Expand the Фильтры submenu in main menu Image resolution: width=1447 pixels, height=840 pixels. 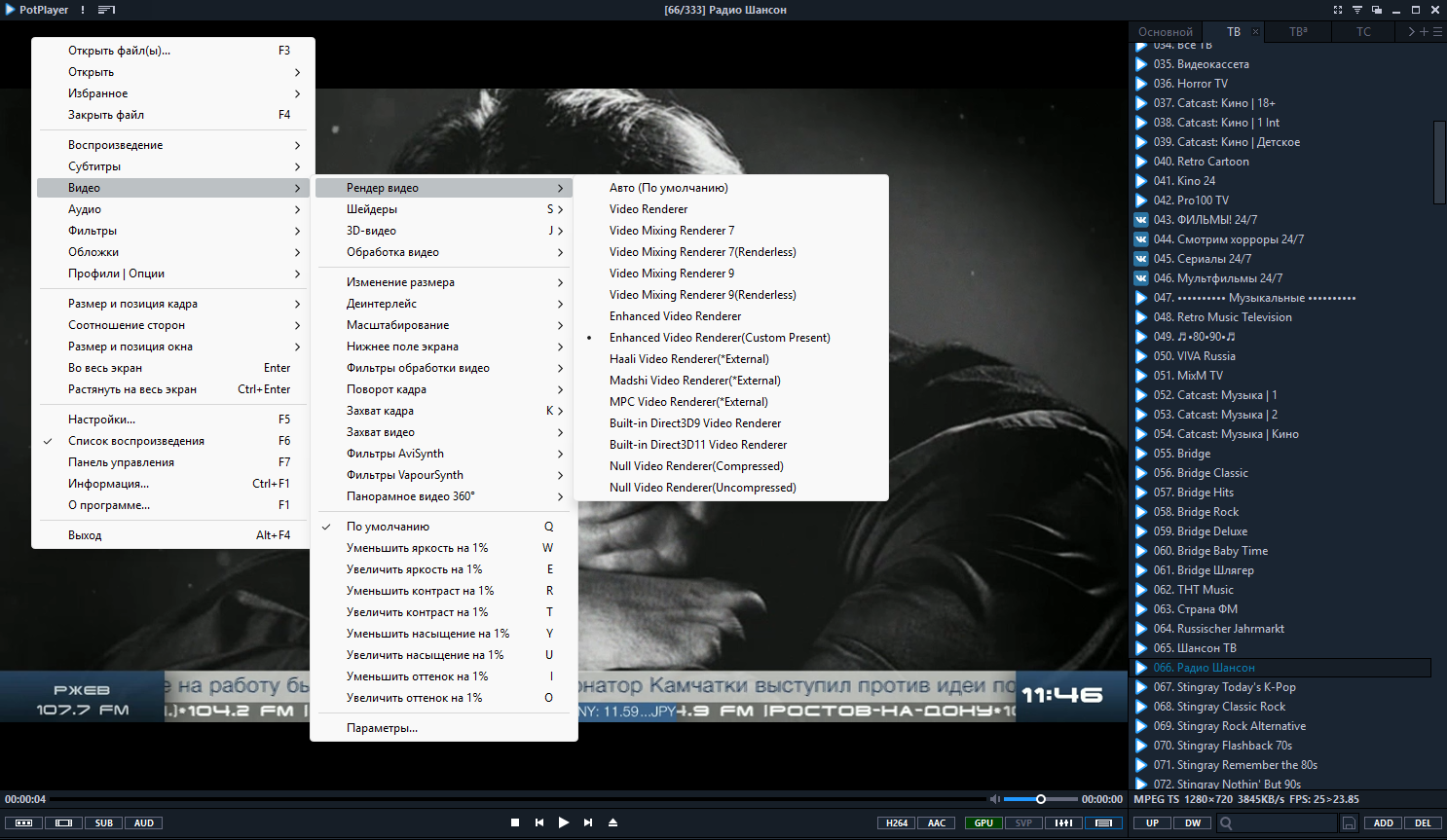[x=173, y=231]
